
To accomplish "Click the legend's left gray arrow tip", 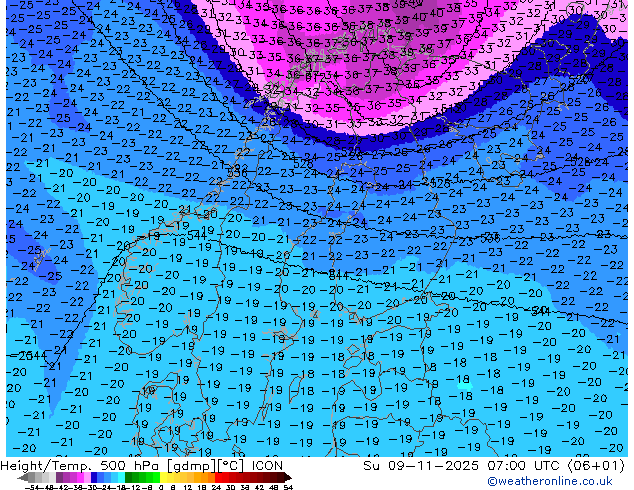I will click(x=21, y=478).
